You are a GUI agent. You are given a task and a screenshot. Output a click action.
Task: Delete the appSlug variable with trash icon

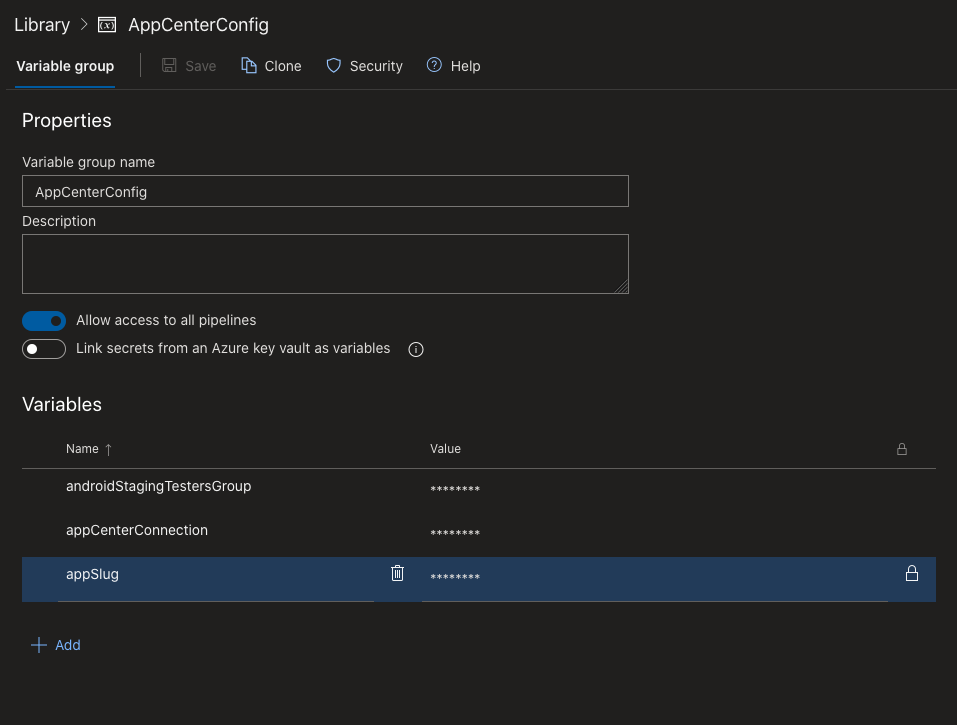pos(397,573)
